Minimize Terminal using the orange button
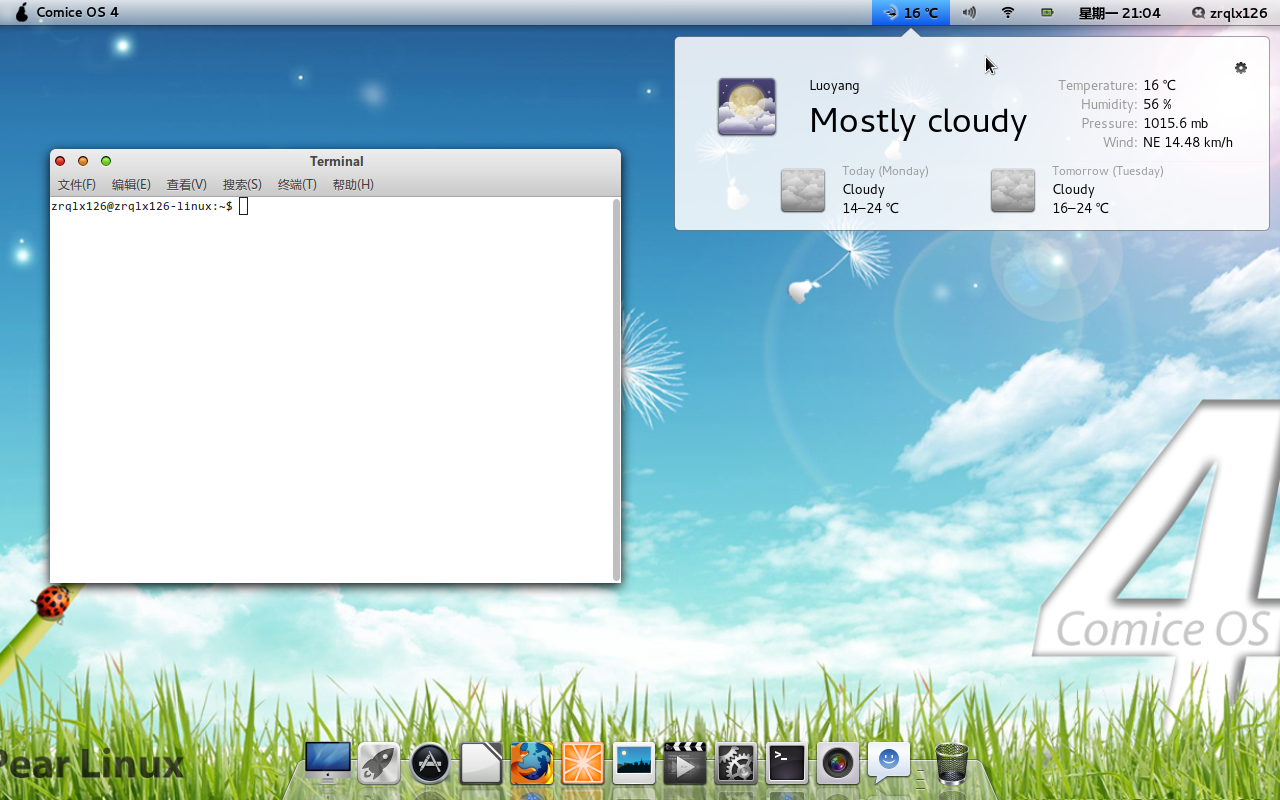 tap(83, 161)
